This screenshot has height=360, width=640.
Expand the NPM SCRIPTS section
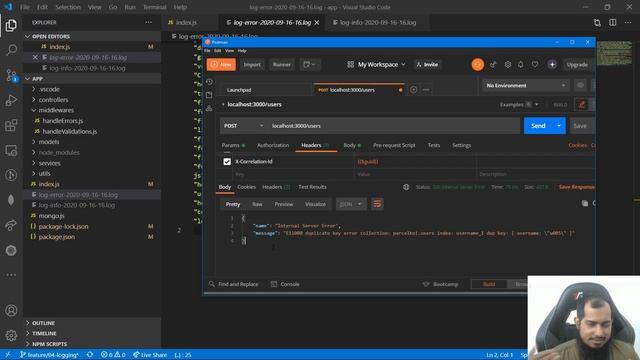(93, 344)
